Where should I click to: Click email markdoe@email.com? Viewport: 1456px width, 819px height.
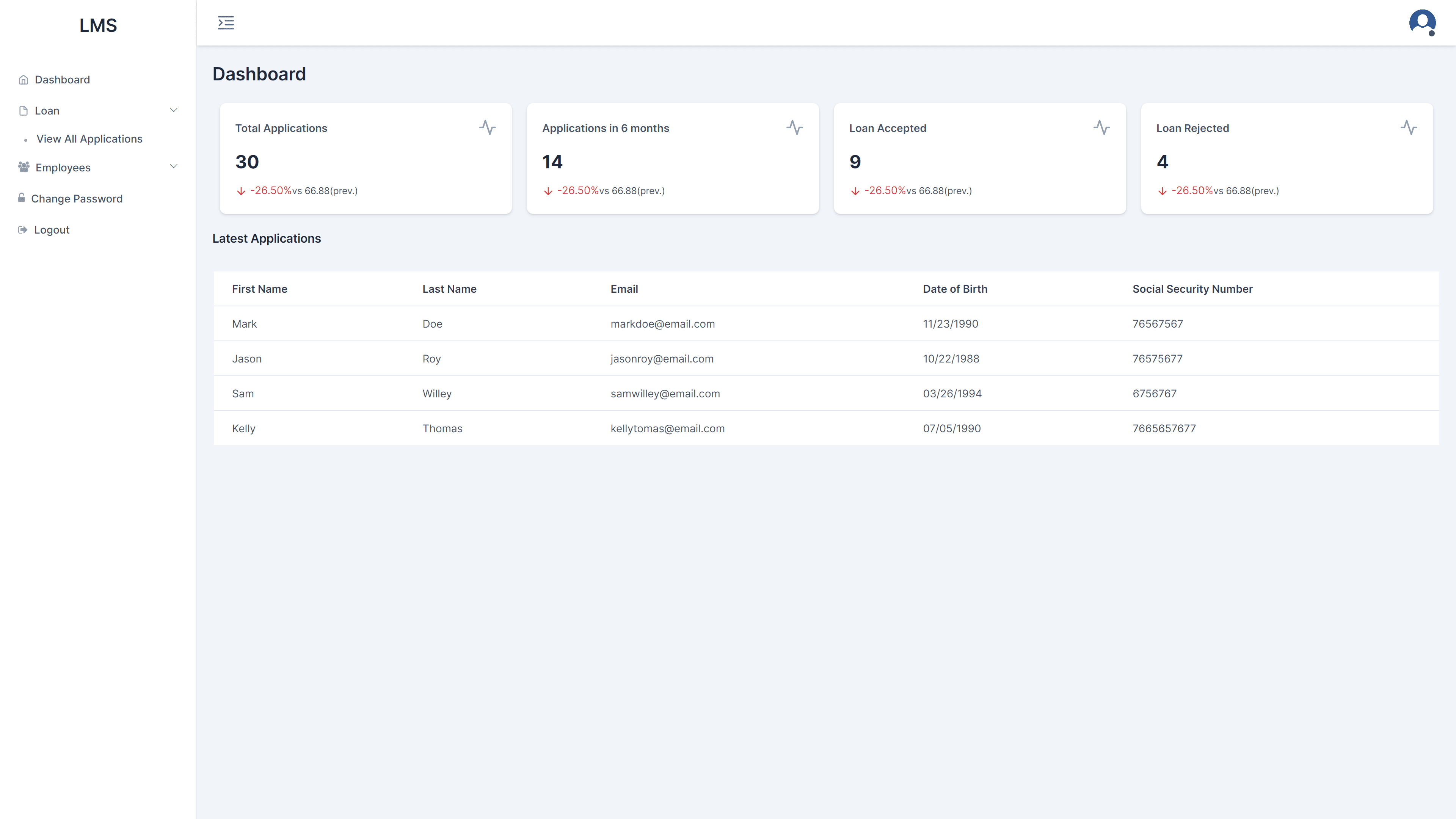(x=662, y=324)
